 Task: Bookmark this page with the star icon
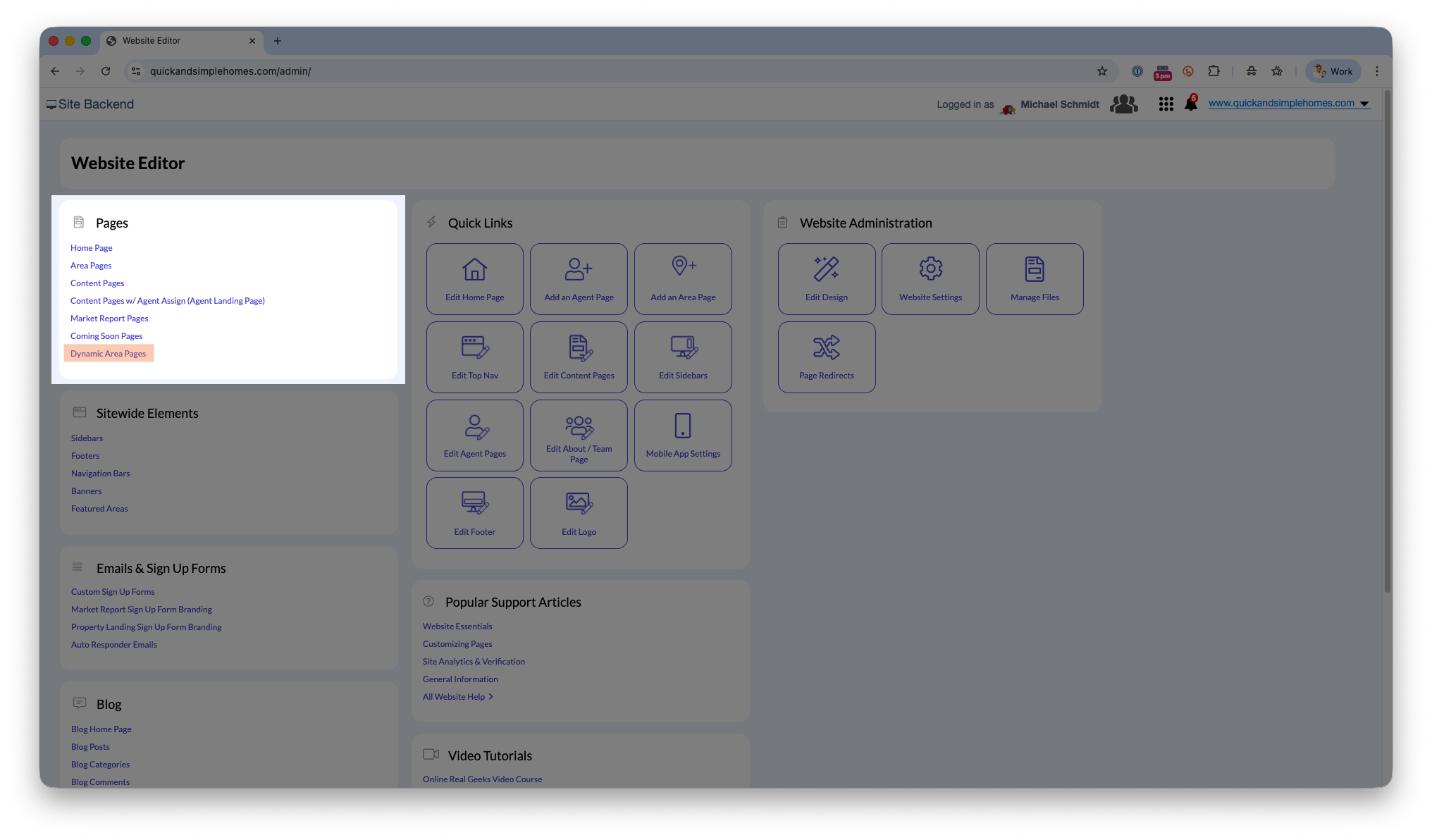tap(1101, 71)
